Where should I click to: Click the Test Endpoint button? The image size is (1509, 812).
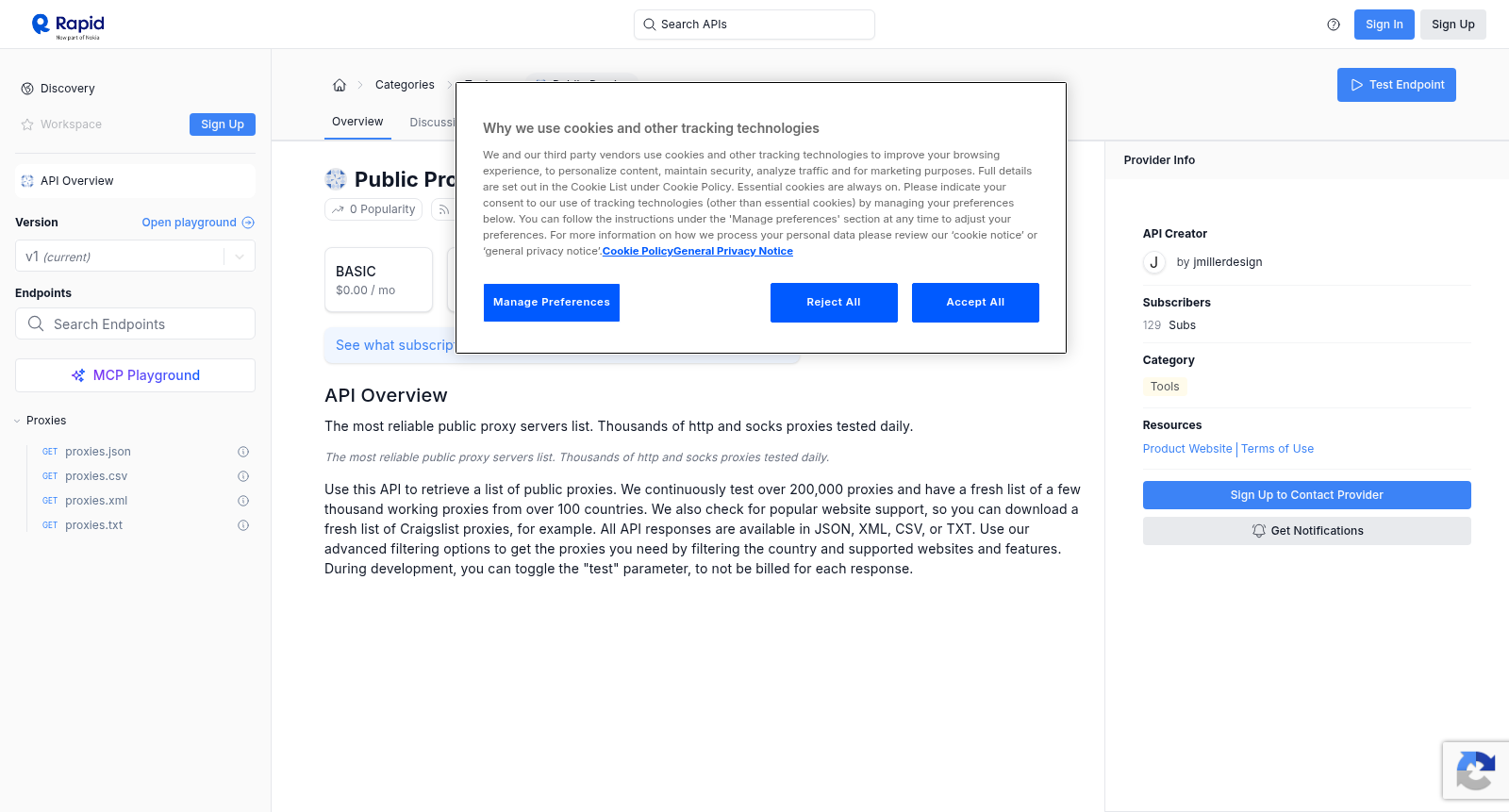click(x=1397, y=85)
